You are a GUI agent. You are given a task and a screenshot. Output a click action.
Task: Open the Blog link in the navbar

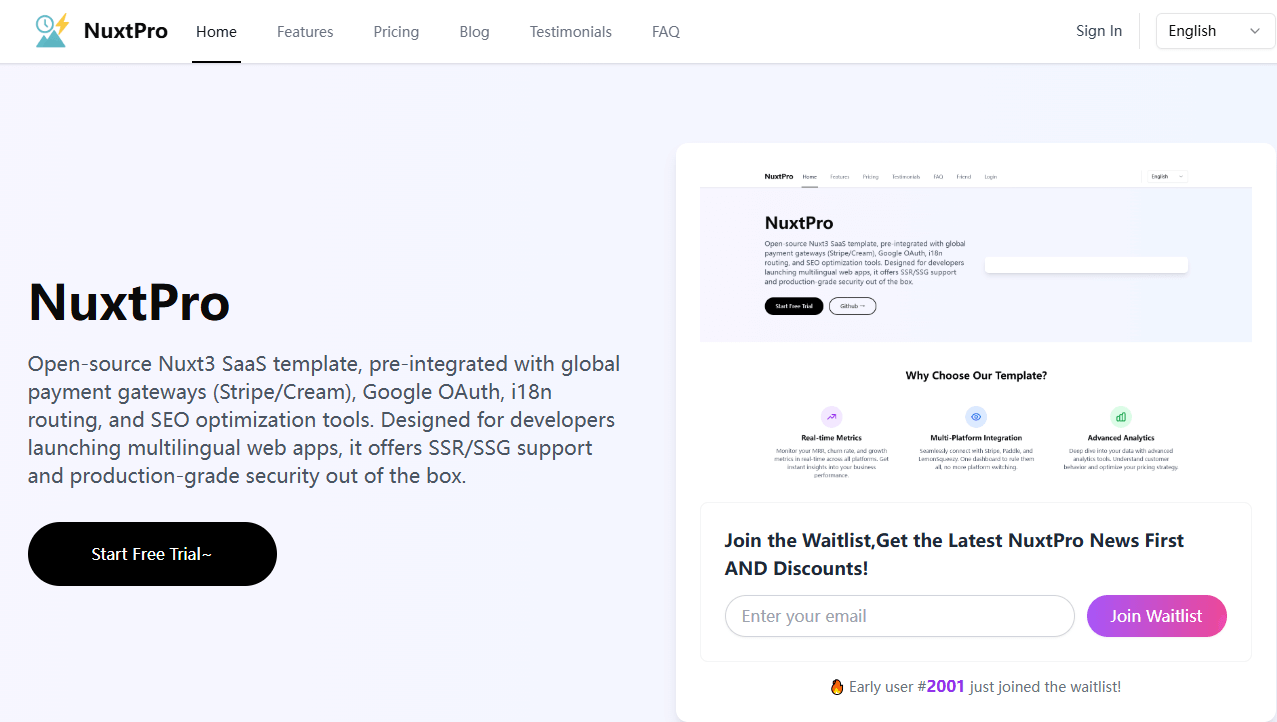coord(474,32)
